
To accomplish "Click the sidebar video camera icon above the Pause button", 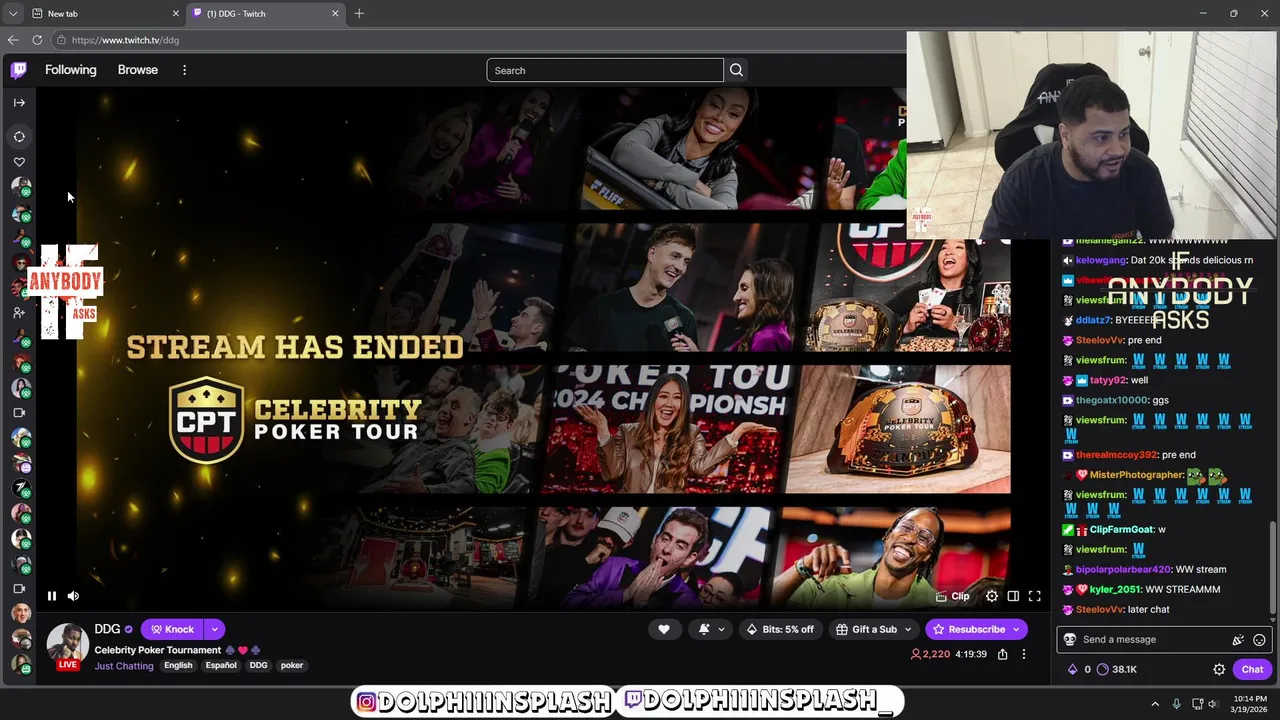I will pyautogui.click(x=19, y=588).
